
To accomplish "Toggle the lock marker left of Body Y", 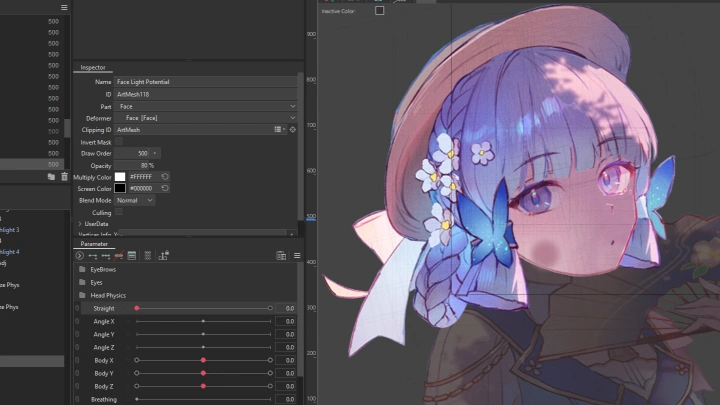I will 77,373.
